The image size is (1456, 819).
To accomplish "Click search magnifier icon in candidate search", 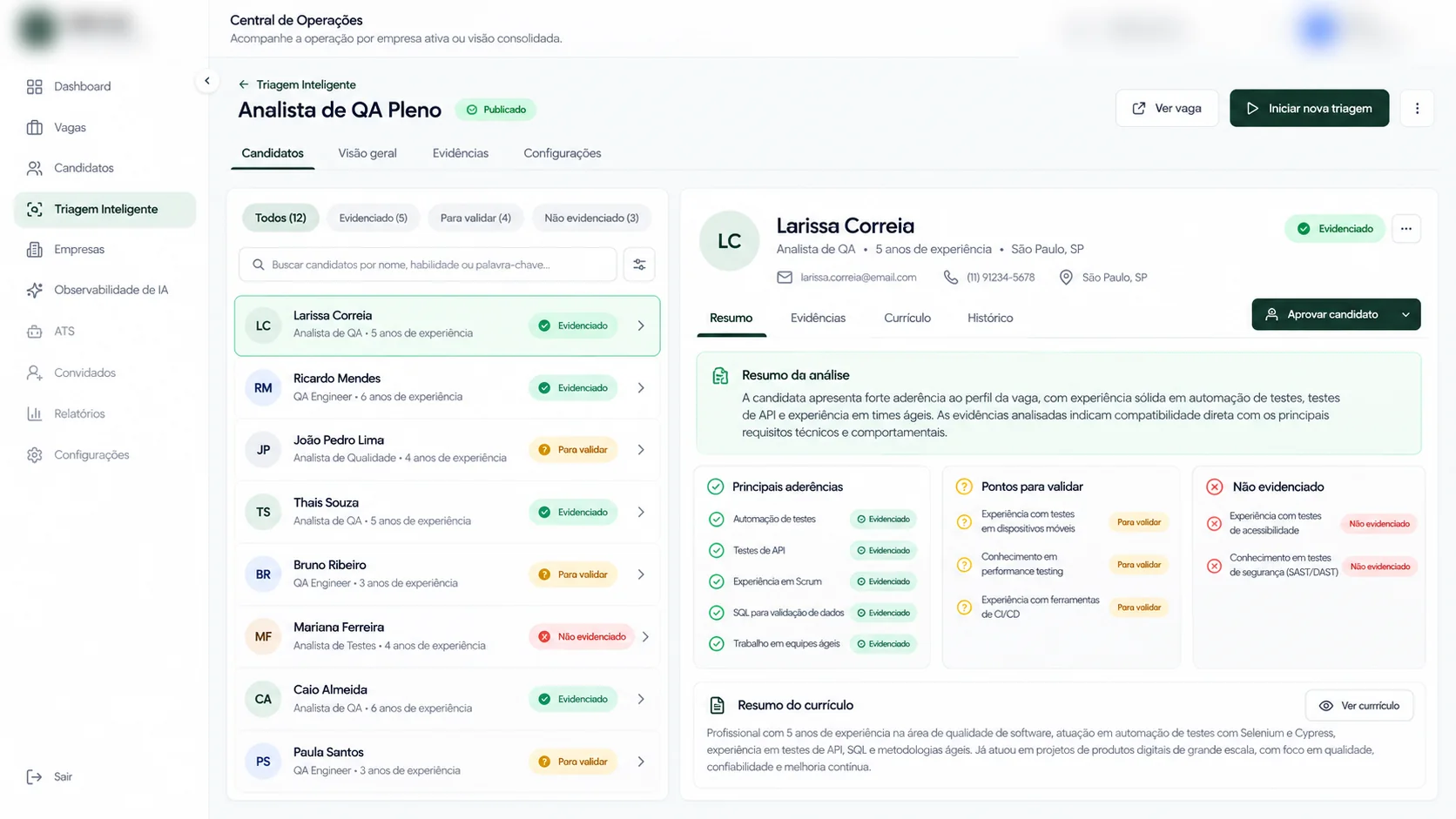I will click(259, 265).
